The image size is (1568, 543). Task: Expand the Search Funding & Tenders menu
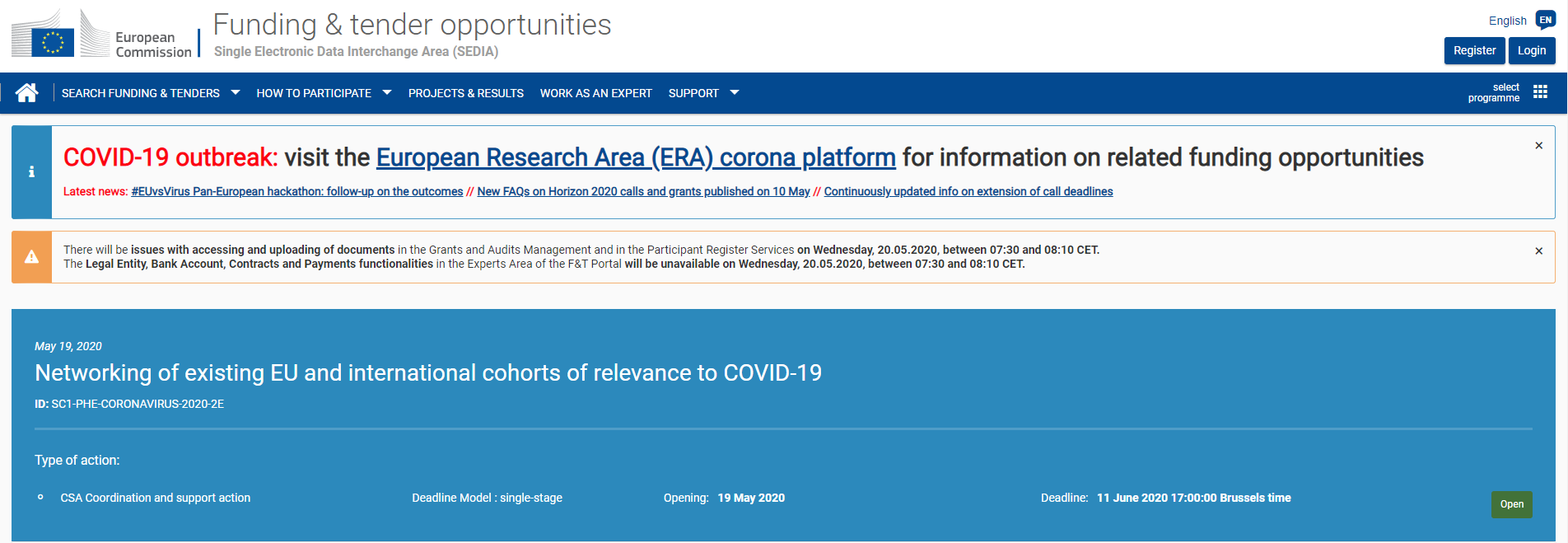click(151, 93)
